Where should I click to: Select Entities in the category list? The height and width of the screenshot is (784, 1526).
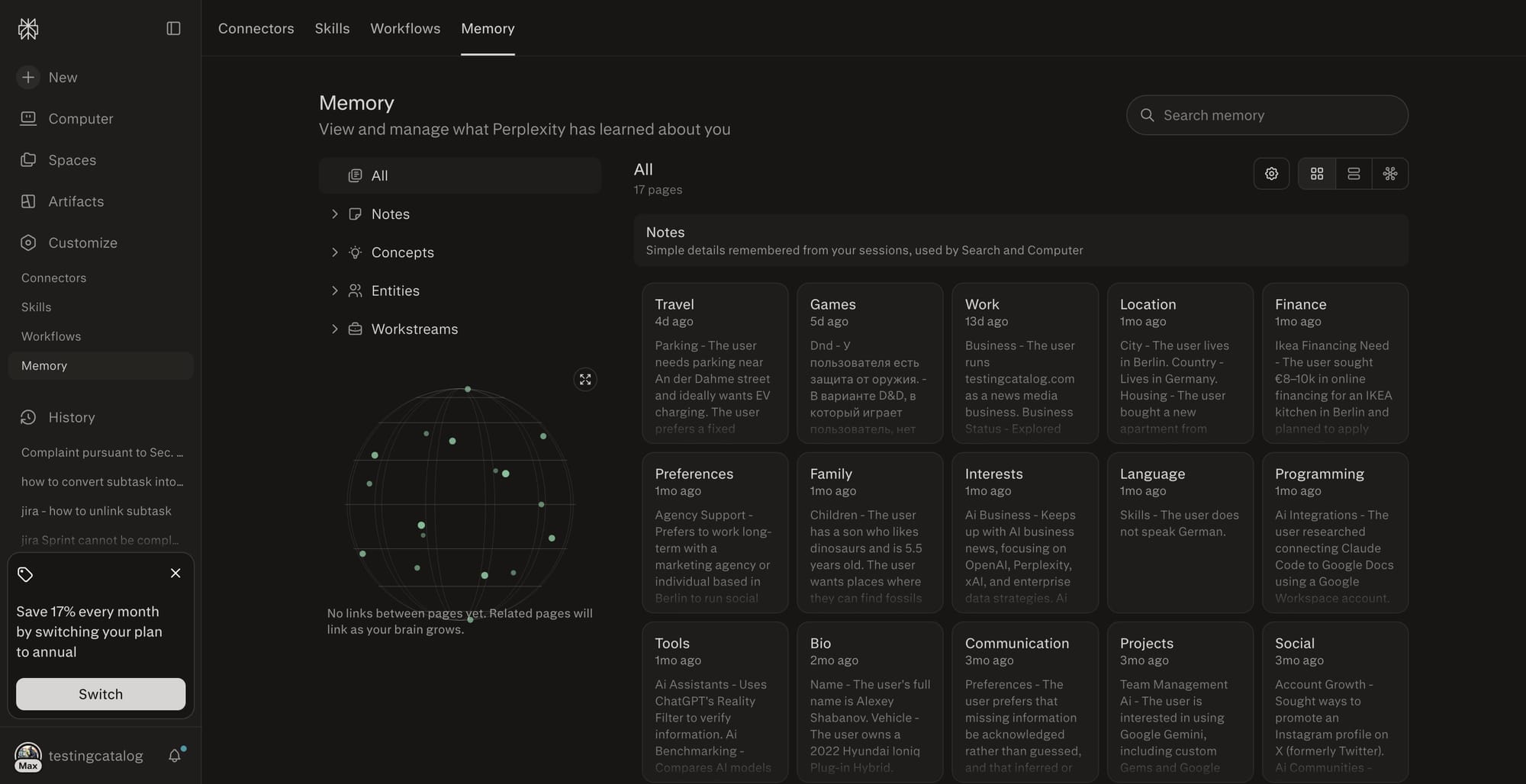pyautogui.click(x=395, y=291)
